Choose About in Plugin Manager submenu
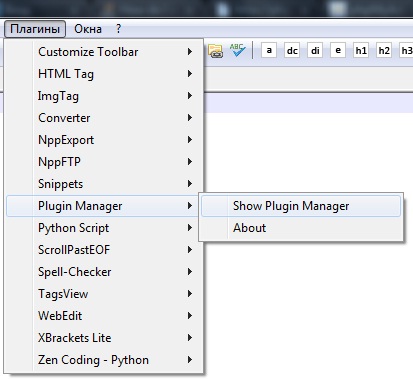This screenshot has height=379, width=413. click(301, 228)
